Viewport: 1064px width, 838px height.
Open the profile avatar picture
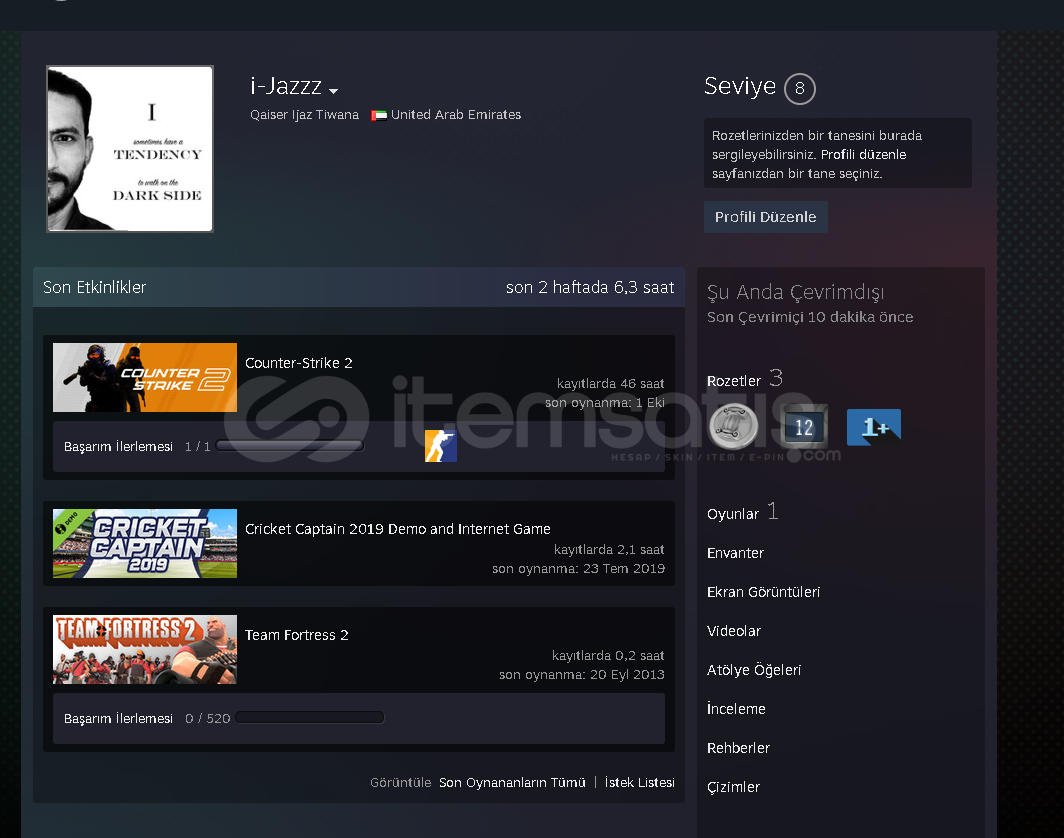(x=130, y=149)
